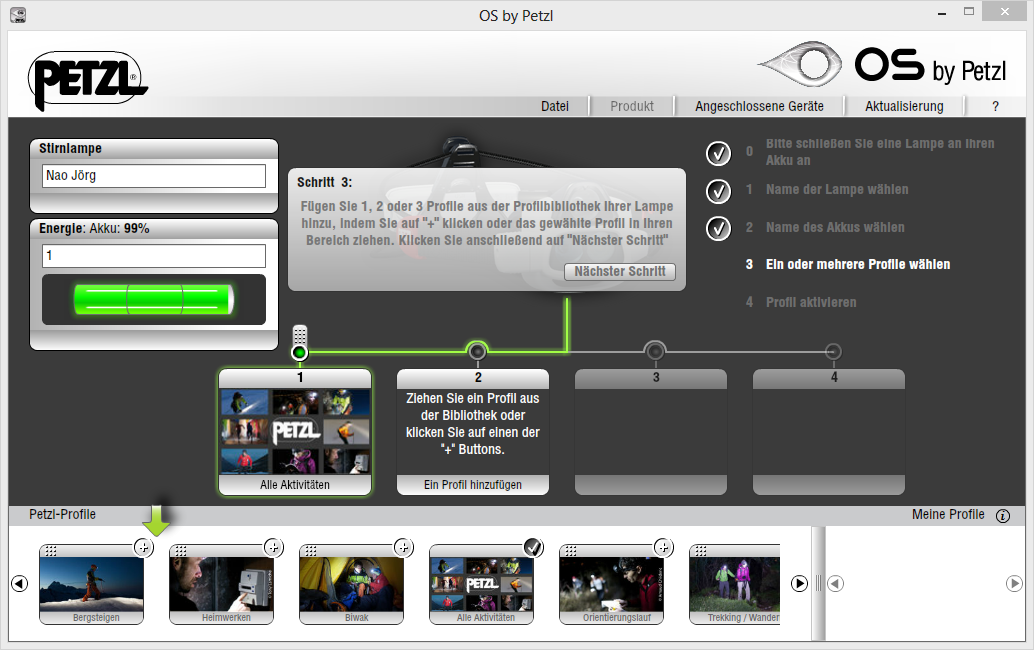Click the grip handle on the Heimwerken card
This screenshot has height=650, width=1034.
[181, 551]
